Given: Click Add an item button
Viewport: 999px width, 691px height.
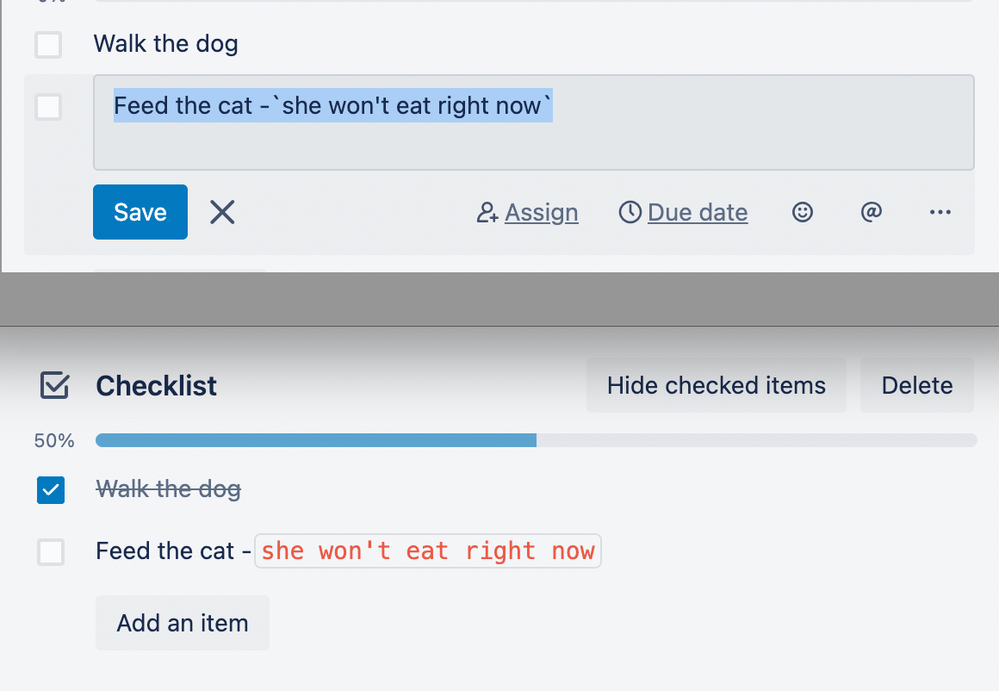Looking at the screenshot, I should point(182,623).
